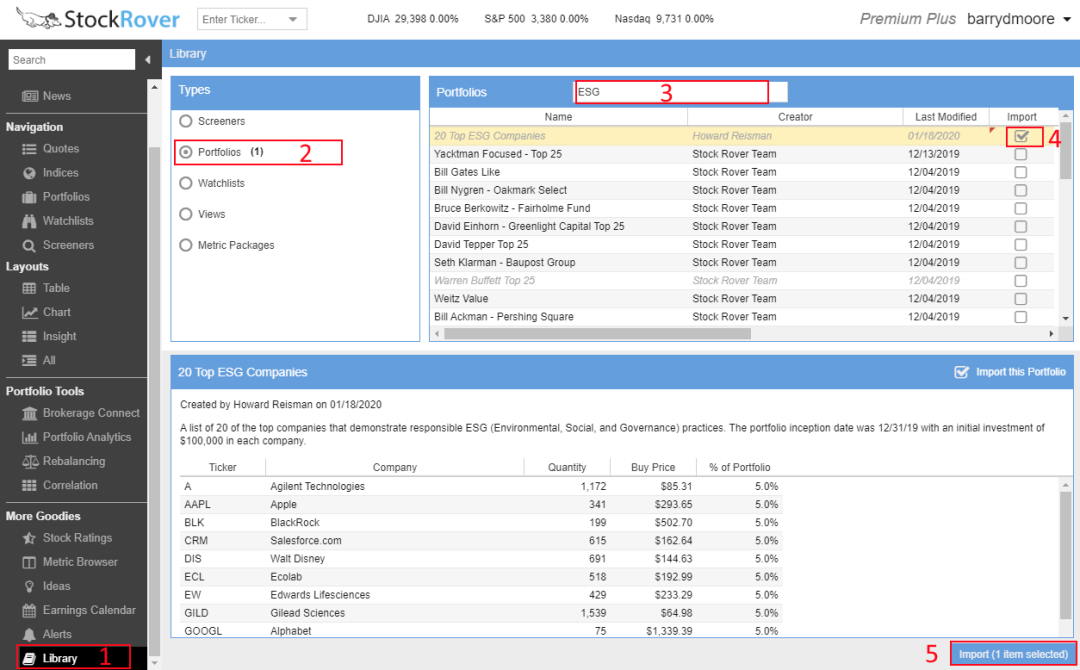Open Alerts bell icon
The height and width of the screenshot is (670, 1080).
click(x=29, y=635)
